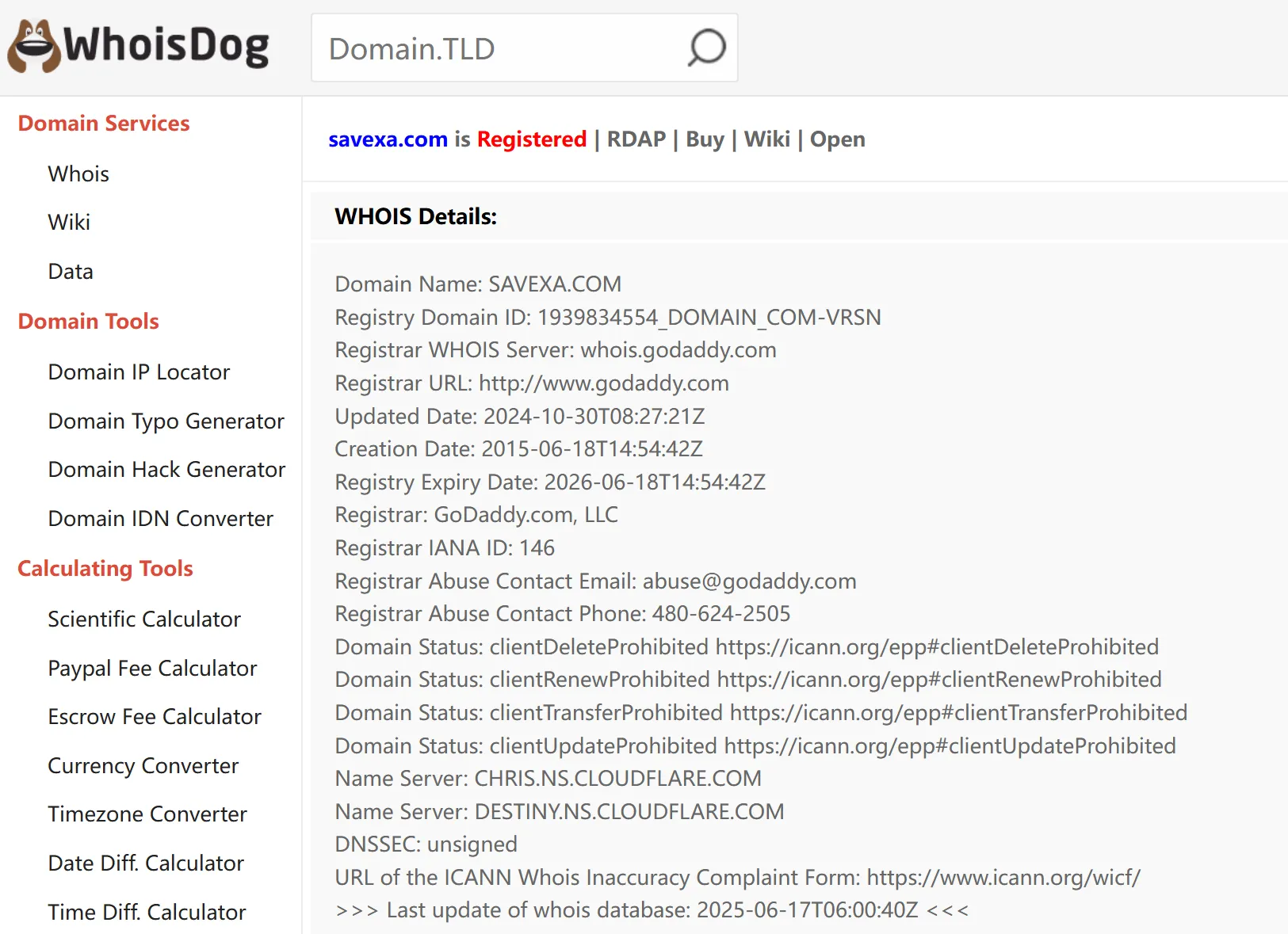Open the Wiki link beside Buy
This screenshot has height=934, width=1288.
[x=767, y=139]
